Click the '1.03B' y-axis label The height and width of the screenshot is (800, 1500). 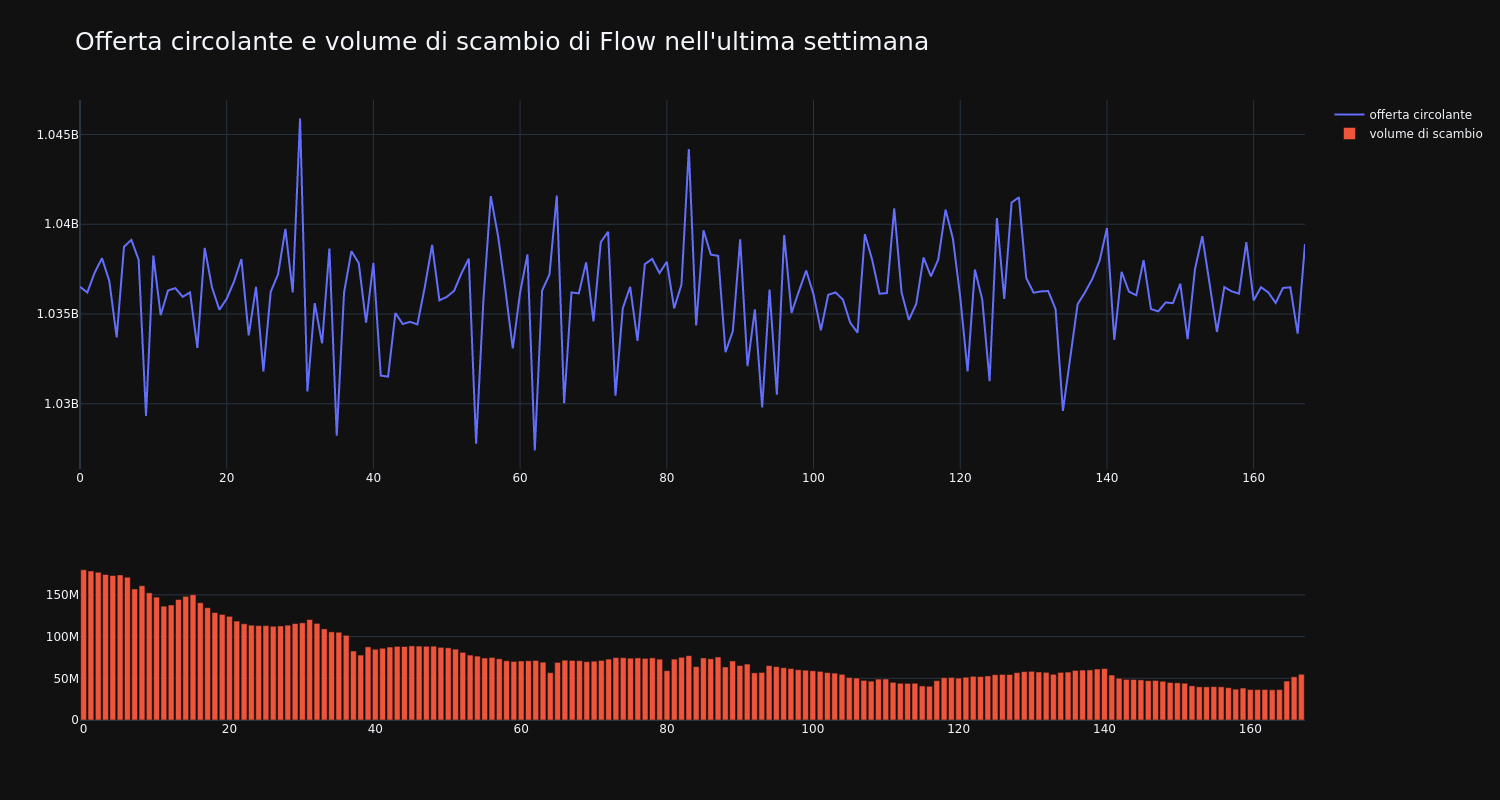[x=60, y=404]
